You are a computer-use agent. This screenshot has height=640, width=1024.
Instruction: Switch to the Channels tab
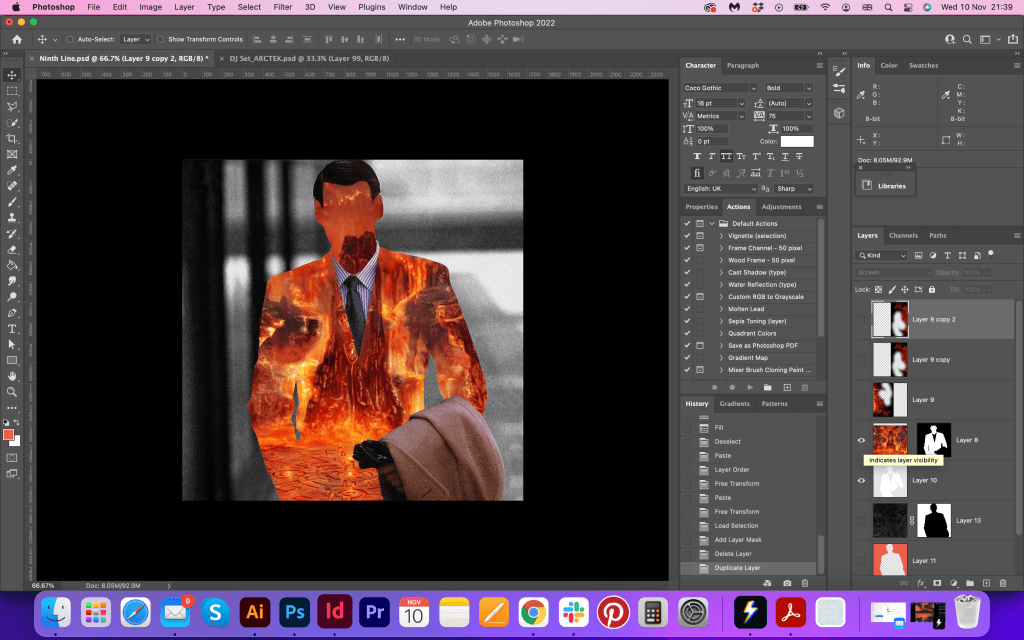coord(903,236)
